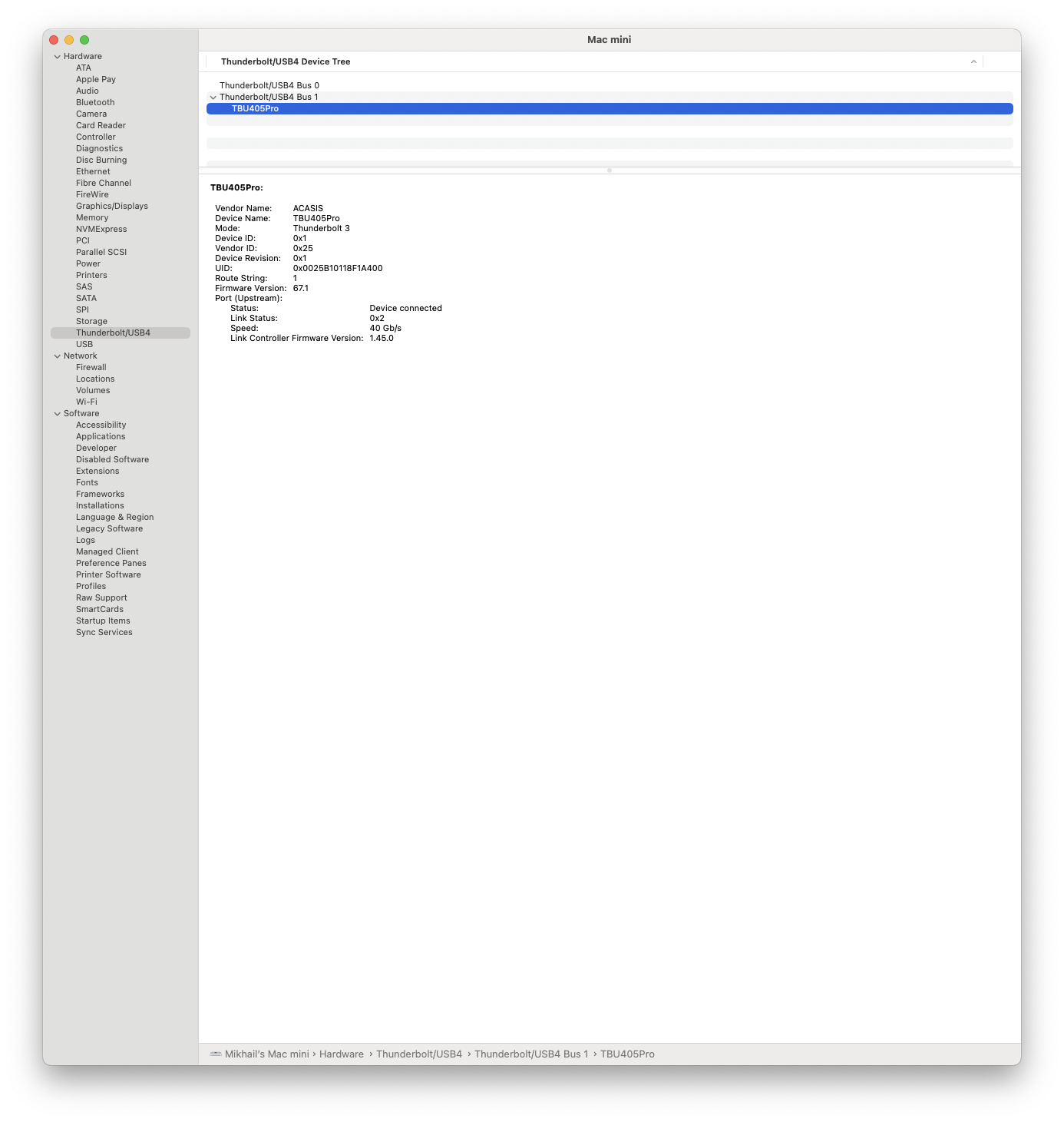
Task: Select Controller in the sidebar
Action: [x=96, y=137]
